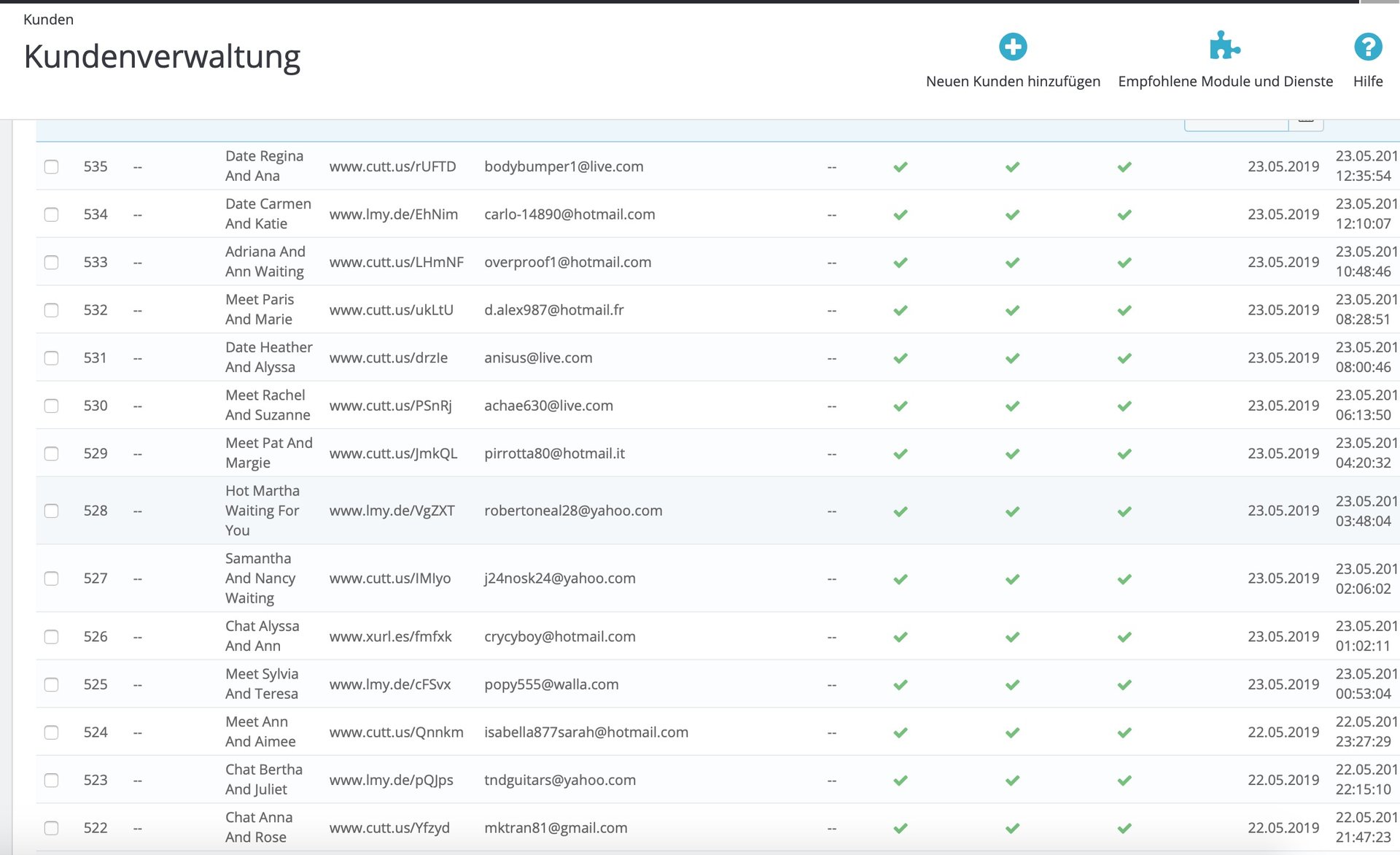Open the recommended modules puzzle icon
This screenshot has height=855, width=1400.
pos(1224,46)
